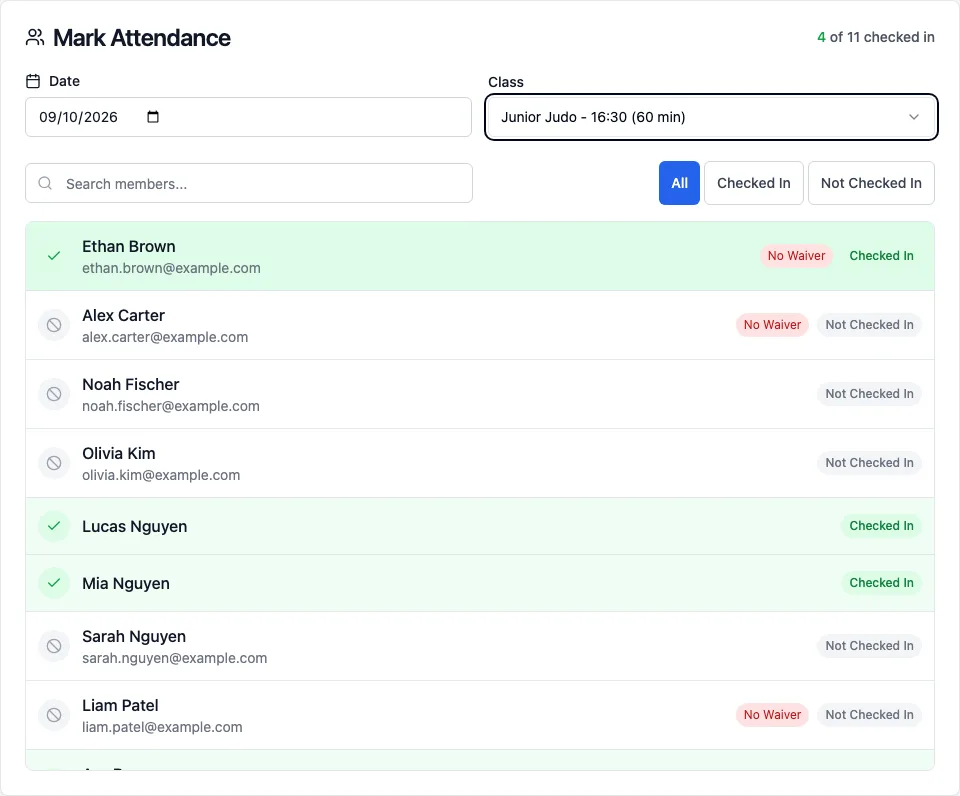Click liam.patel@example.com email
Screen dimensions: 960x796
point(162,727)
